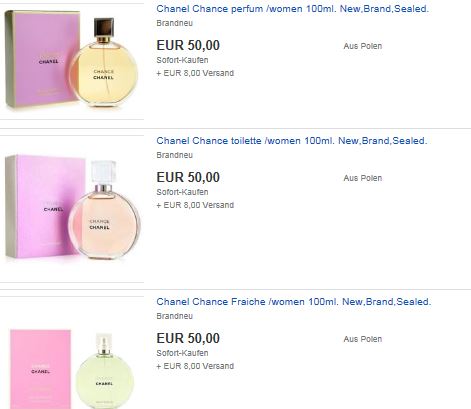Click Aus Polen beside the perfum listing
Image resolution: width=471 pixels, height=409 pixels.
[x=363, y=46]
